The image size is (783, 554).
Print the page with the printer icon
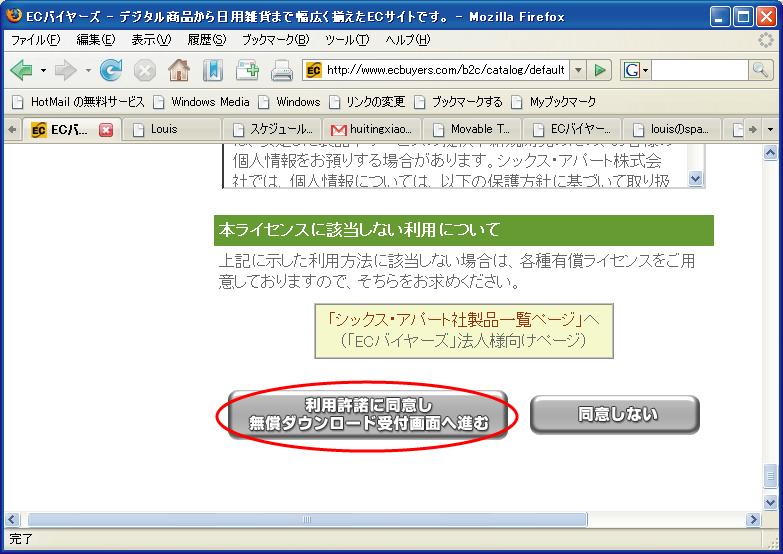coord(282,70)
